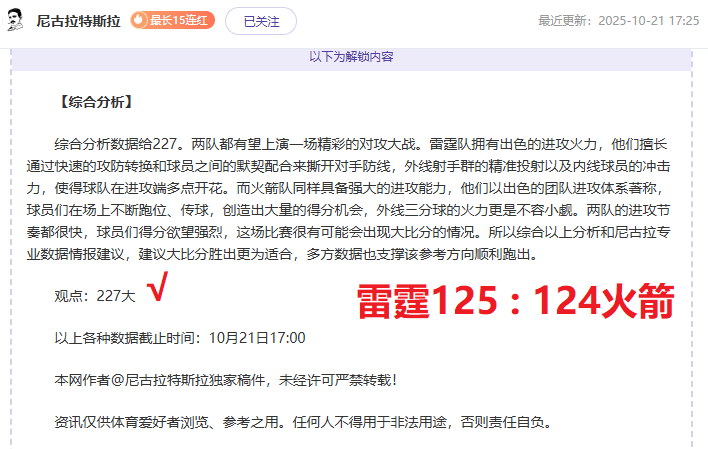Image resolution: width=708 pixels, height=449 pixels.
Task: Click the line starting 通过快速的攻防转换
Action: [x=348, y=166]
